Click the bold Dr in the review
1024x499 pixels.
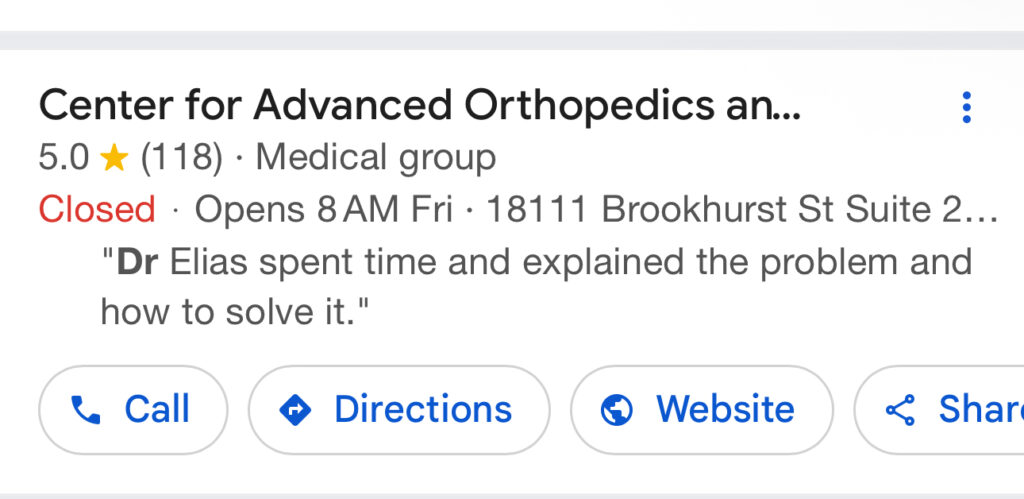point(138,262)
